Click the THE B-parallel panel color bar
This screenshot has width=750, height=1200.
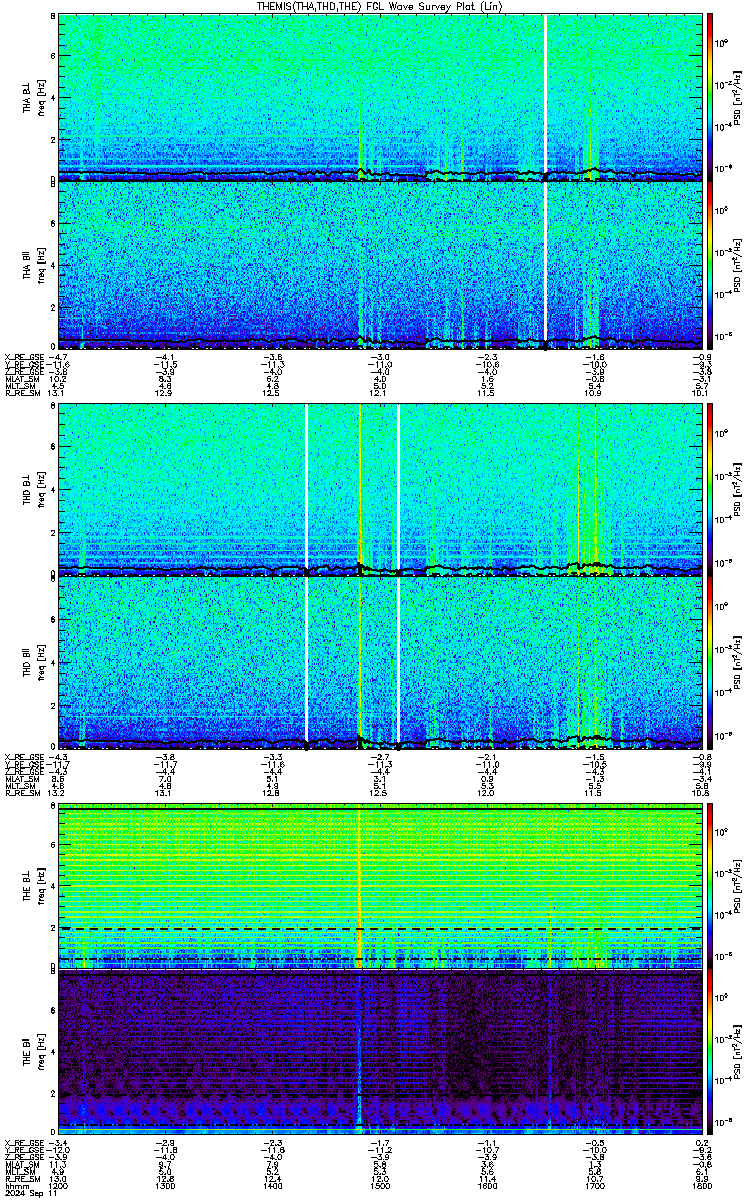tap(710, 1052)
